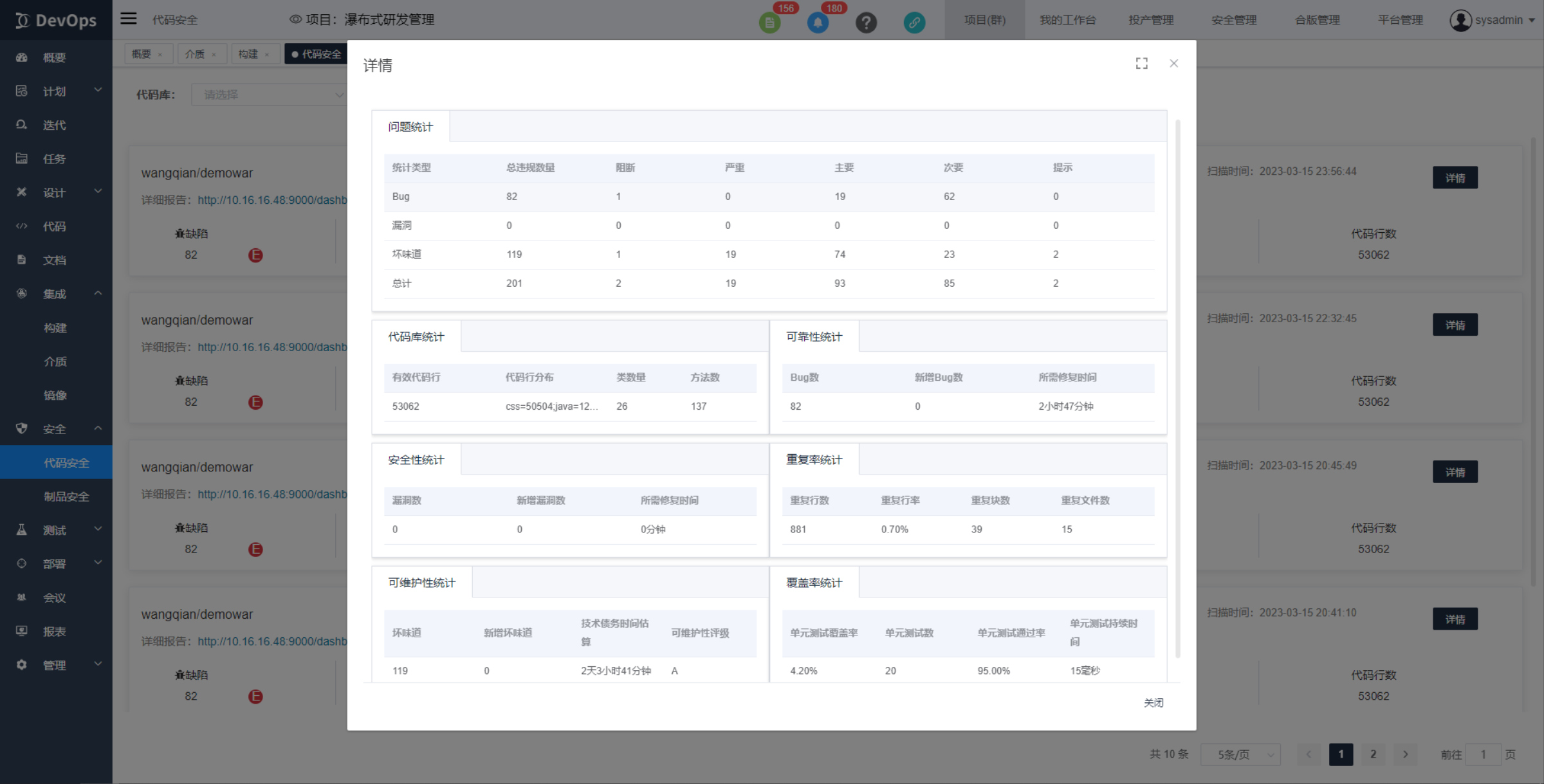The height and width of the screenshot is (784, 1544).
Task: Click the 报表 reports icon in sidebar
Action: pyautogui.click(x=21, y=631)
